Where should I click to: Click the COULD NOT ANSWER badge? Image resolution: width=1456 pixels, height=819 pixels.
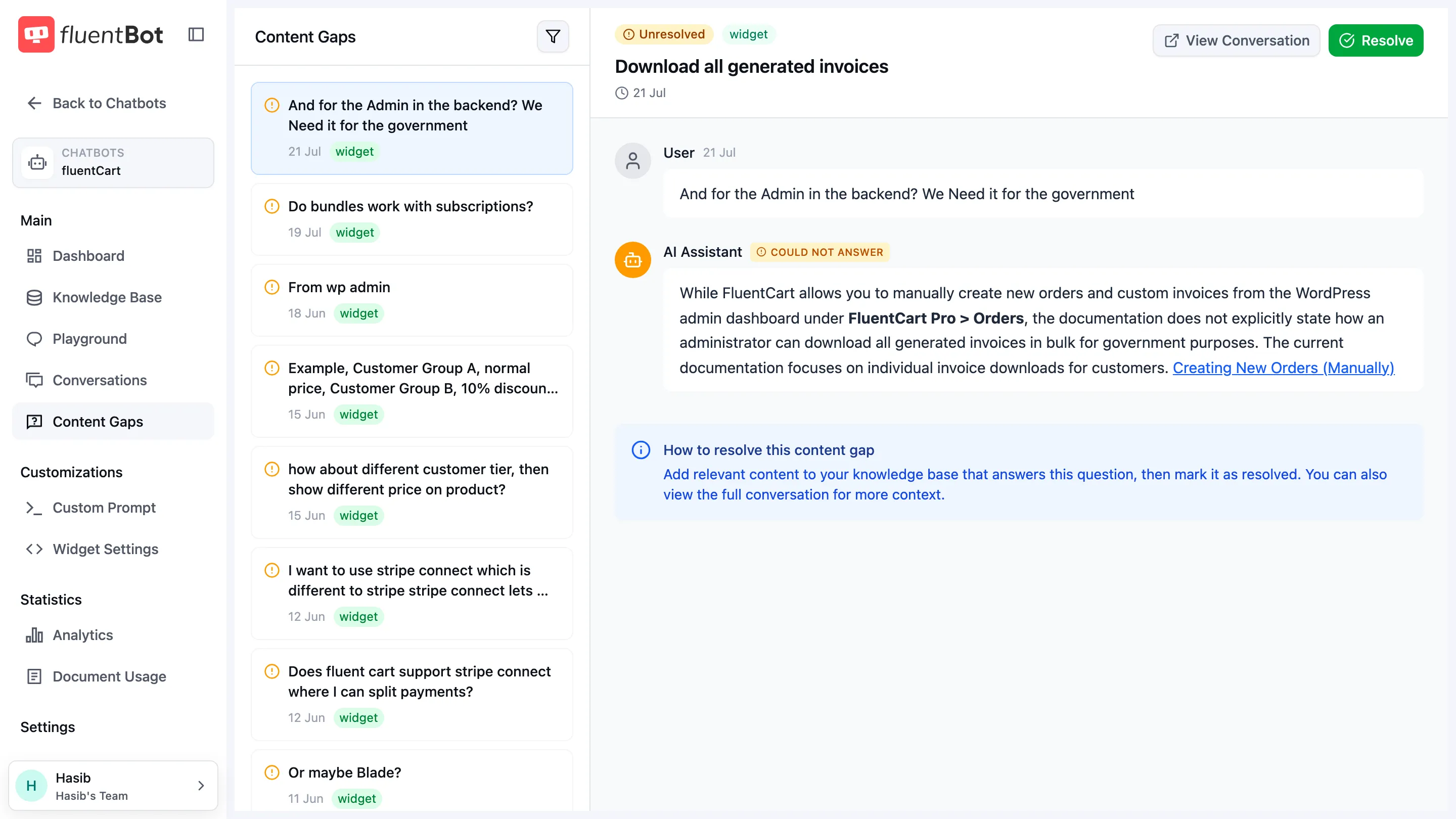click(820, 252)
